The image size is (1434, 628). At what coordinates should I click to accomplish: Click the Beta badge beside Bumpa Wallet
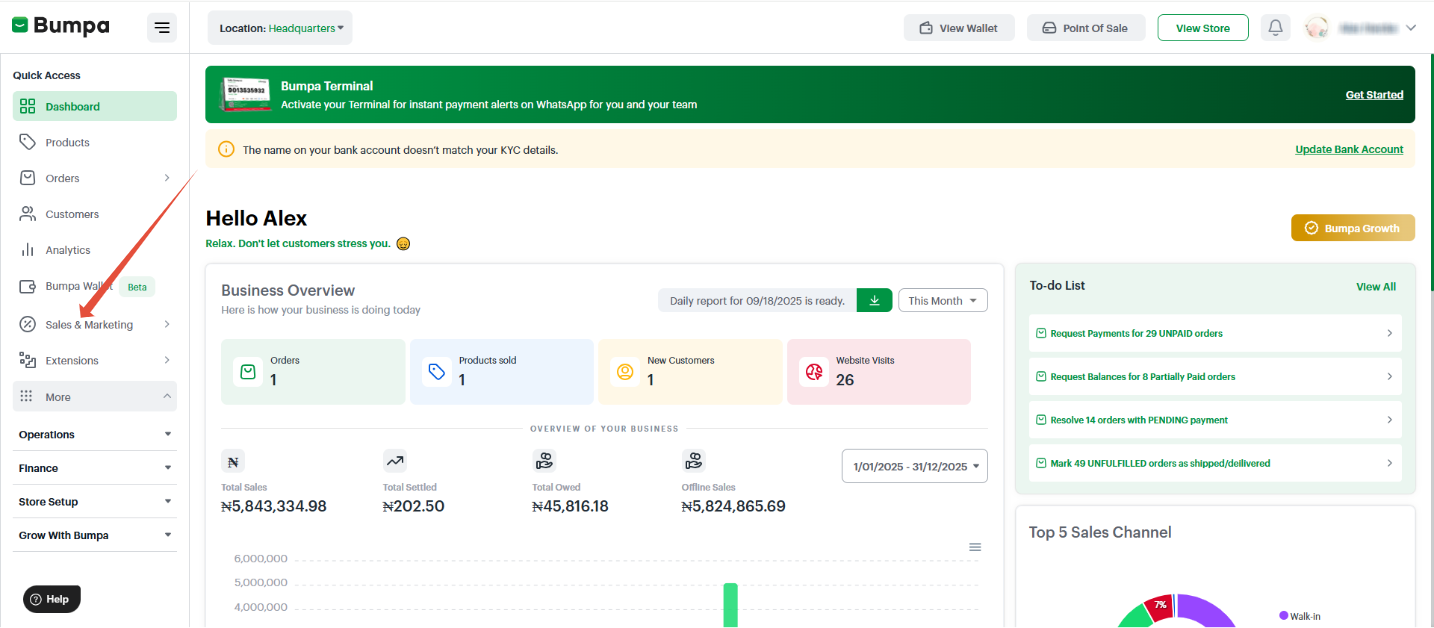coord(137,287)
